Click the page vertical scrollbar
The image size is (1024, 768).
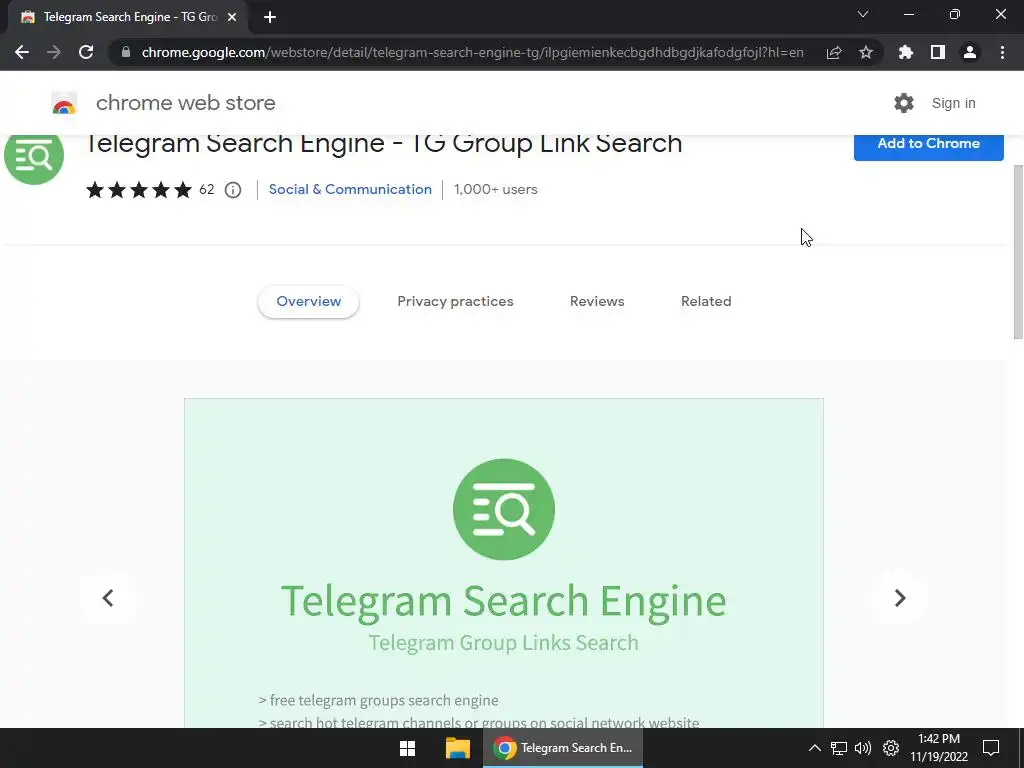[1018, 252]
